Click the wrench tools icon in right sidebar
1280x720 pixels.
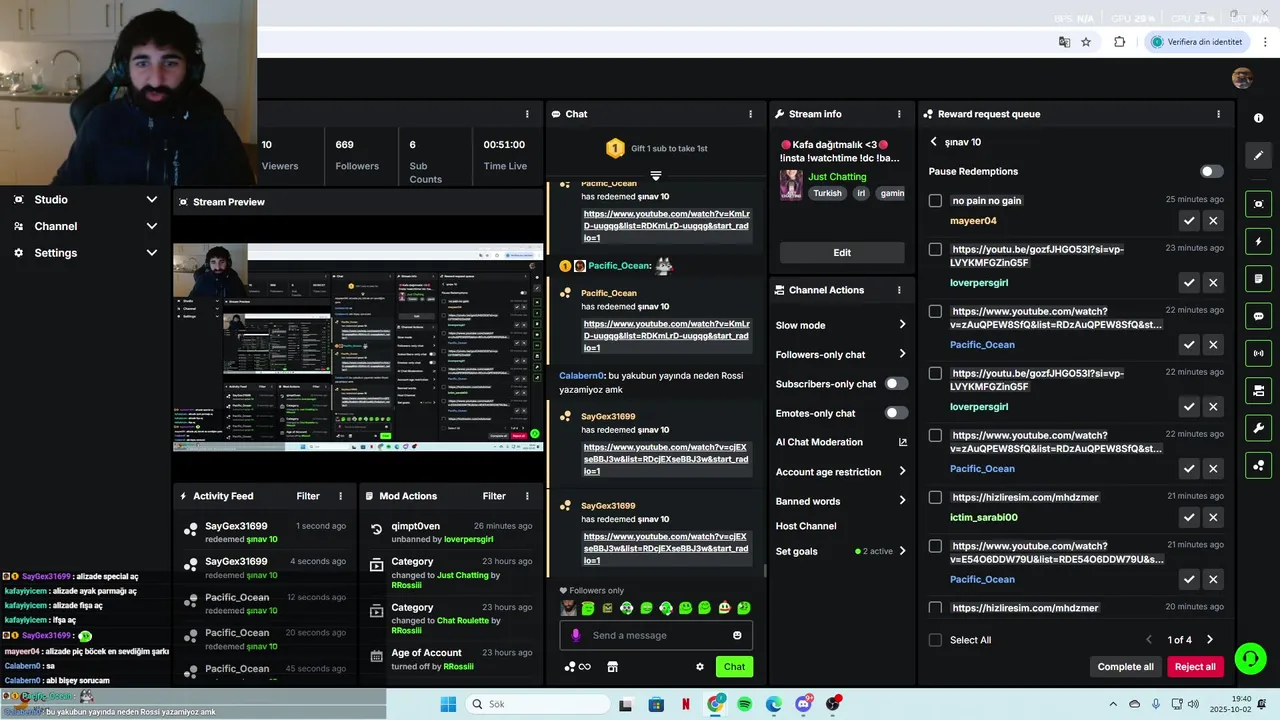pos(1258,428)
